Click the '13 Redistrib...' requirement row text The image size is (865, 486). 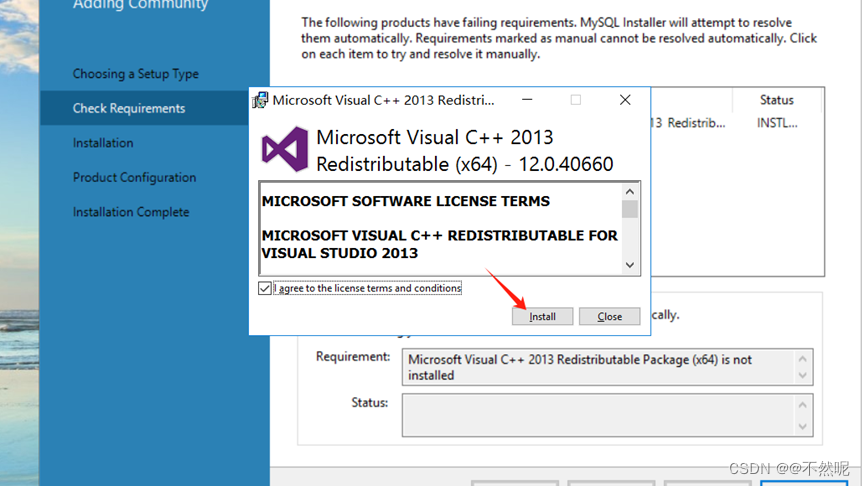[688, 123]
